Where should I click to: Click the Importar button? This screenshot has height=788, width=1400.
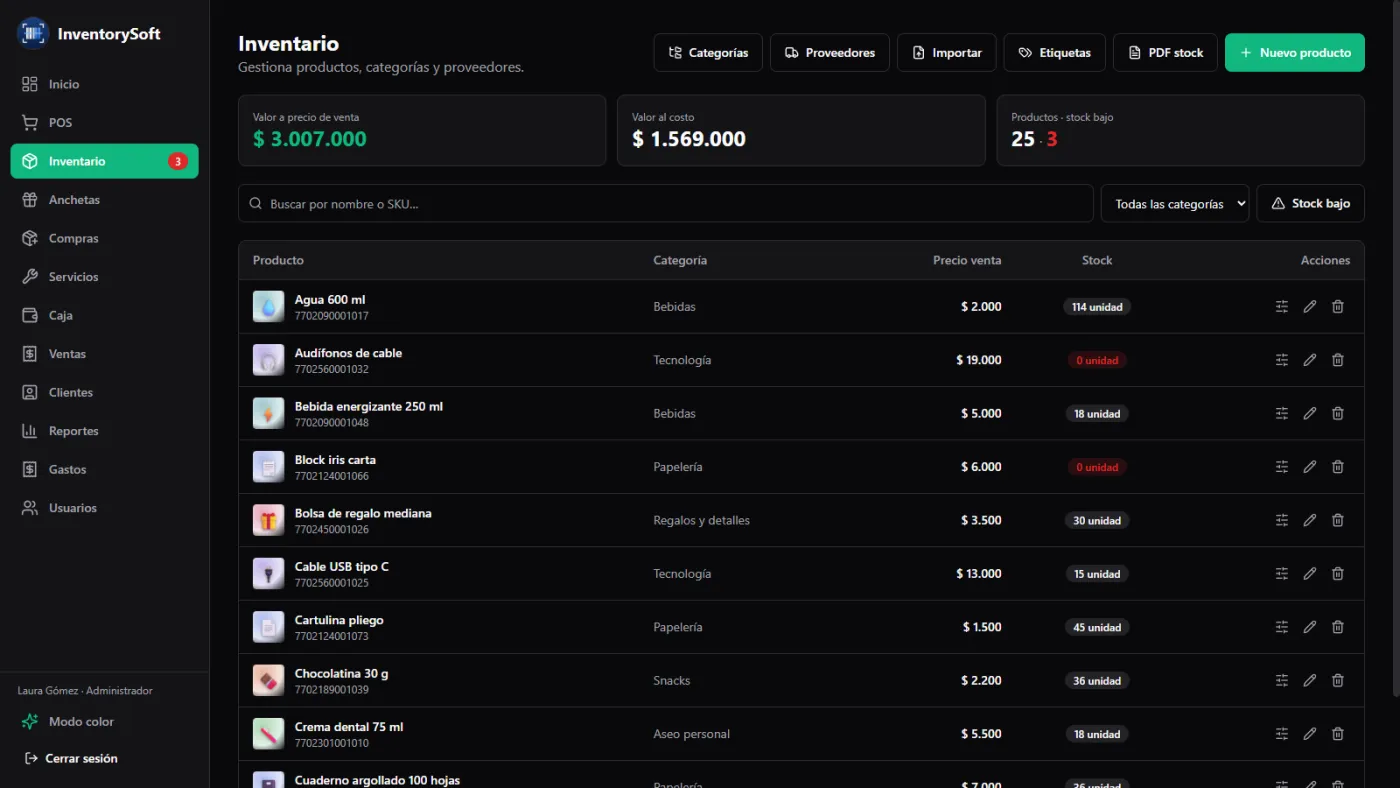(946, 53)
